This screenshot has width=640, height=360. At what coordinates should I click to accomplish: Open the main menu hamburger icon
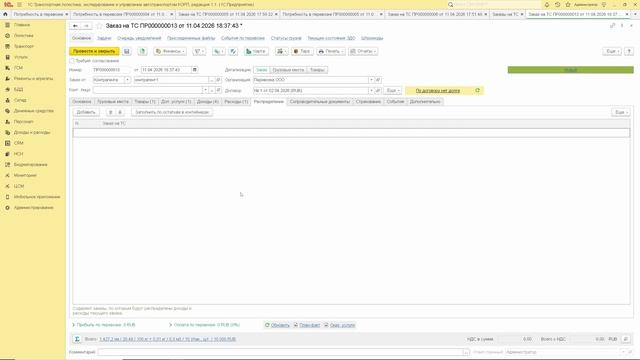pyautogui.click(x=19, y=4)
